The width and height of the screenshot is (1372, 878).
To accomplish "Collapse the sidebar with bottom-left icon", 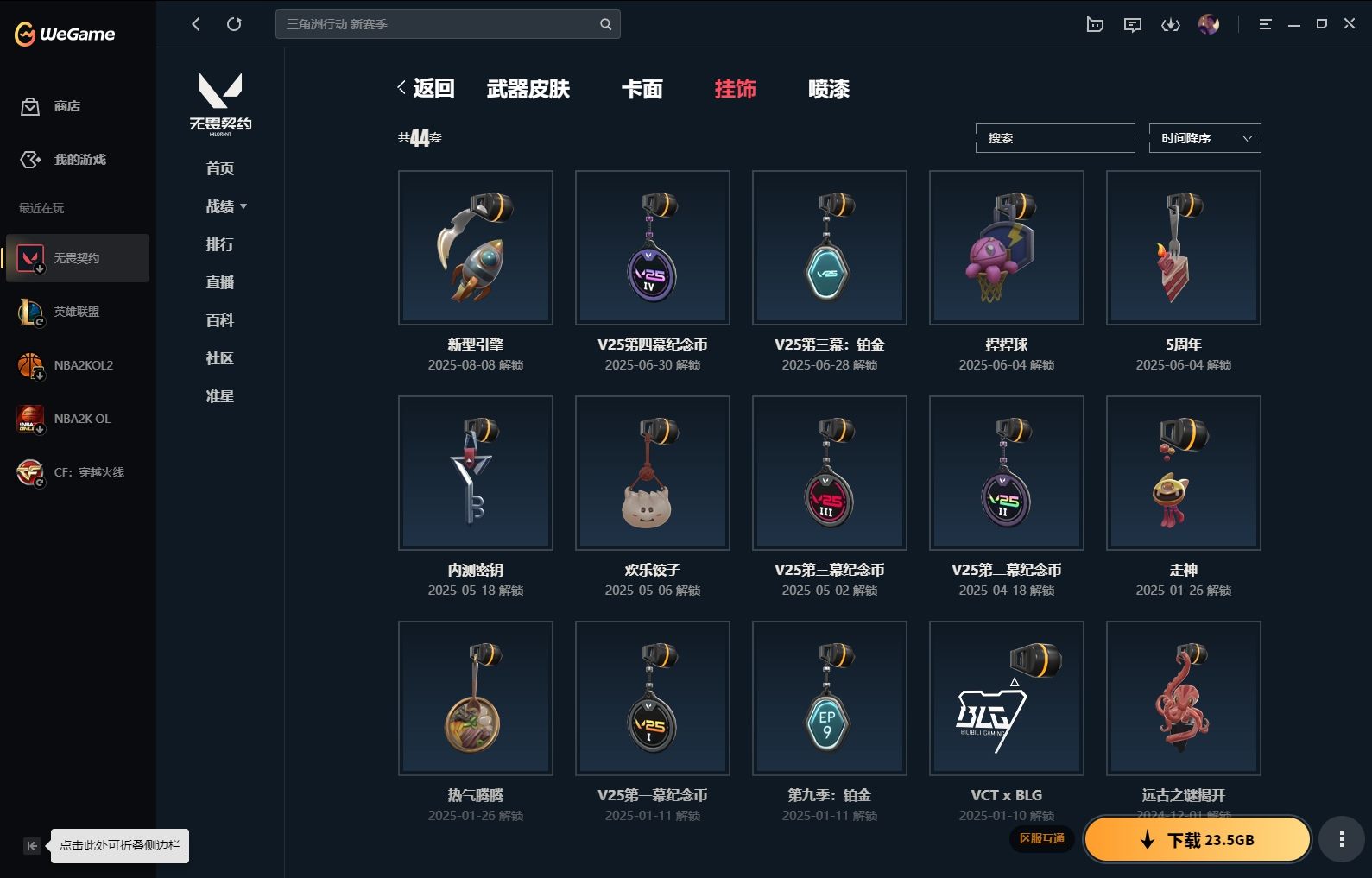I will pos(32,846).
